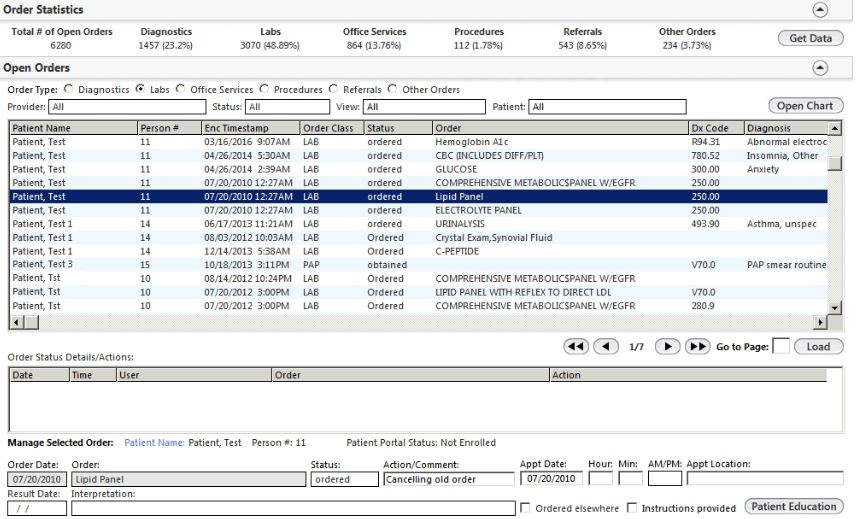The width and height of the screenshot is (859, 519).
Task: Jump to the last page of orders
Action: tap(697, 346)
